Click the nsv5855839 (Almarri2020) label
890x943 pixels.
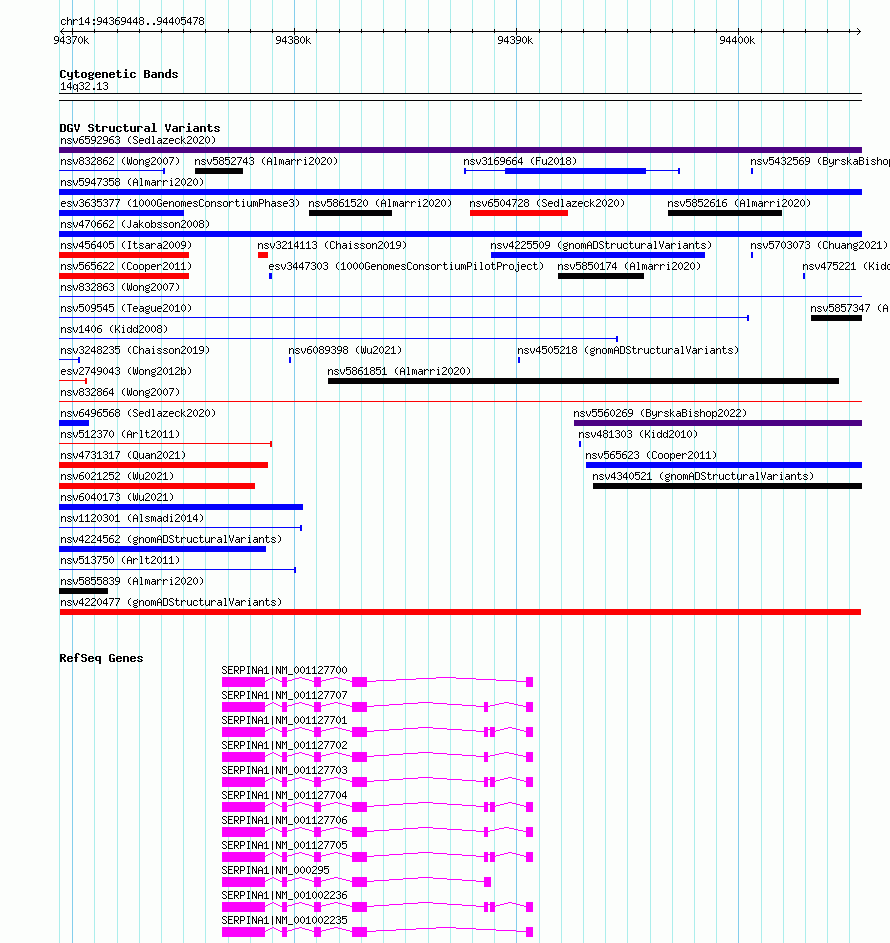132,582
